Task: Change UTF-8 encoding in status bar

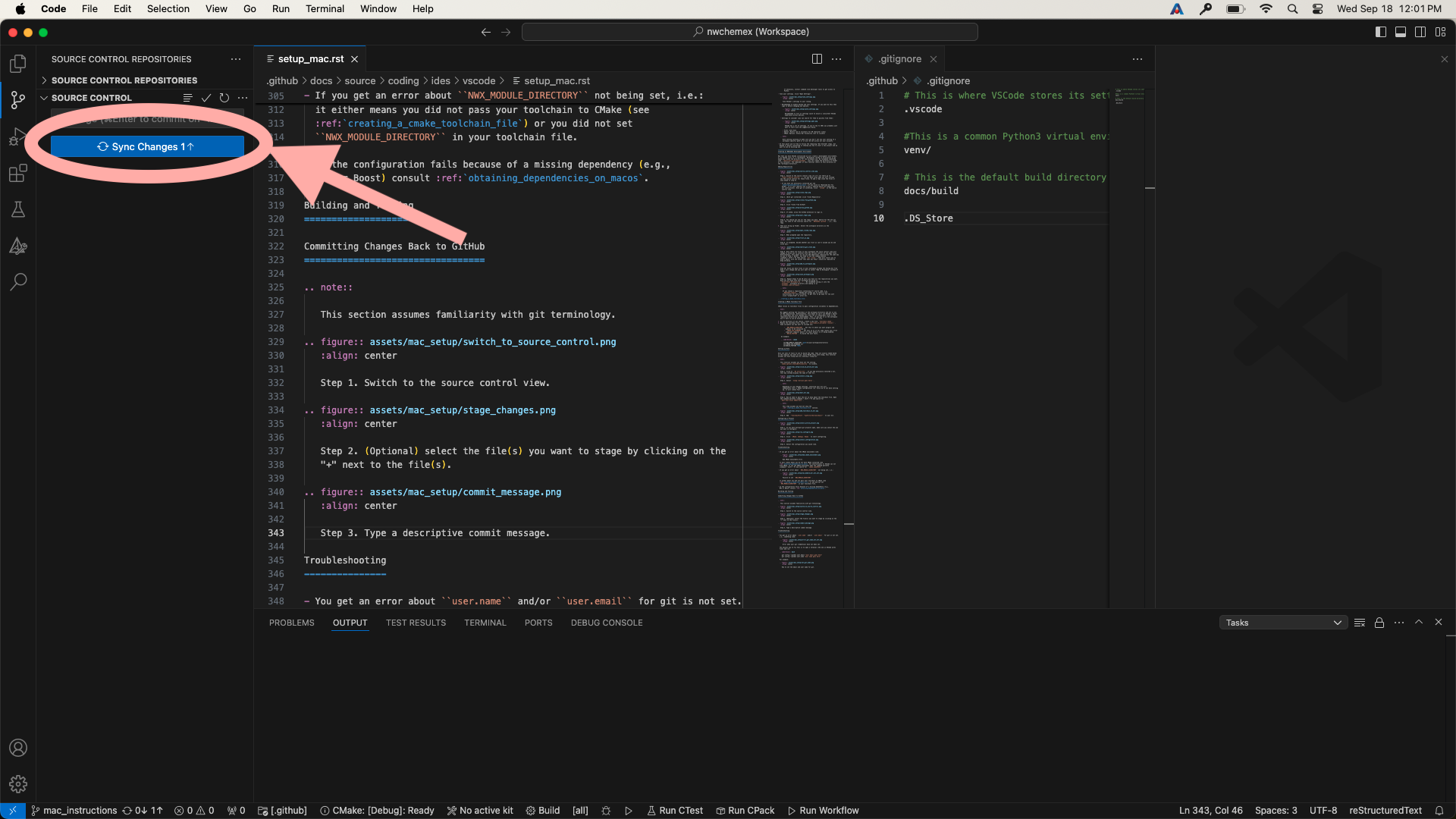Action: tap(1323, 811)
